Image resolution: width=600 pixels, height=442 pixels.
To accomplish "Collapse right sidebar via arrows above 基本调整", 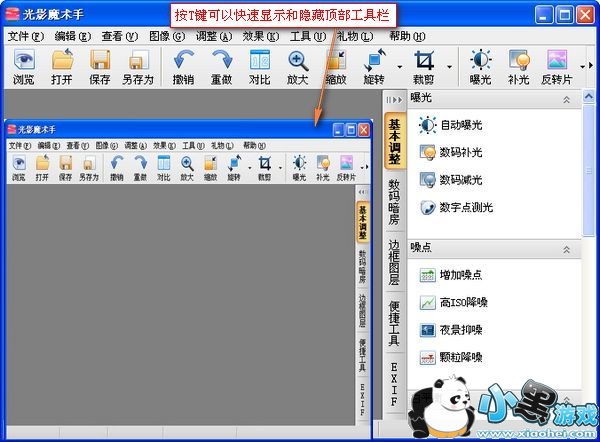I will (394, 100).
